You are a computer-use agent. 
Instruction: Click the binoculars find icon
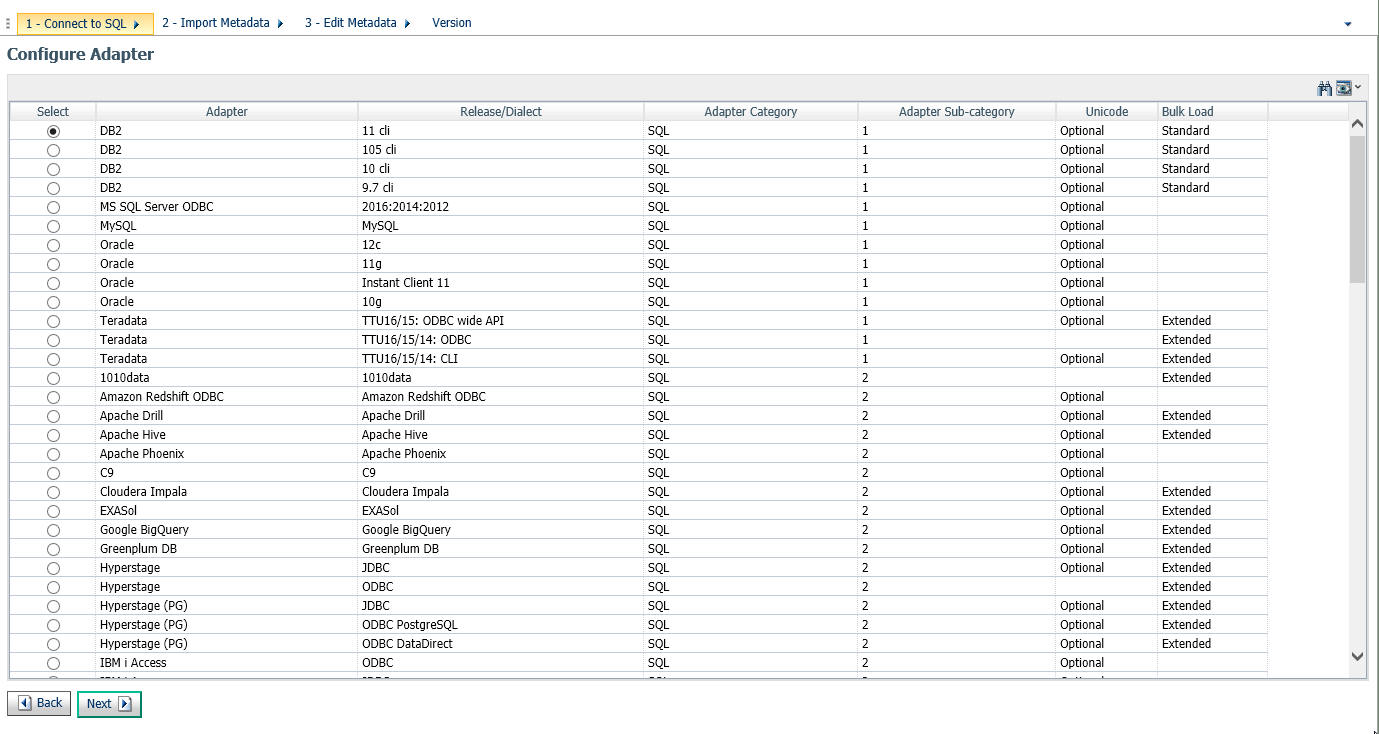click(x=1325, y=88)
